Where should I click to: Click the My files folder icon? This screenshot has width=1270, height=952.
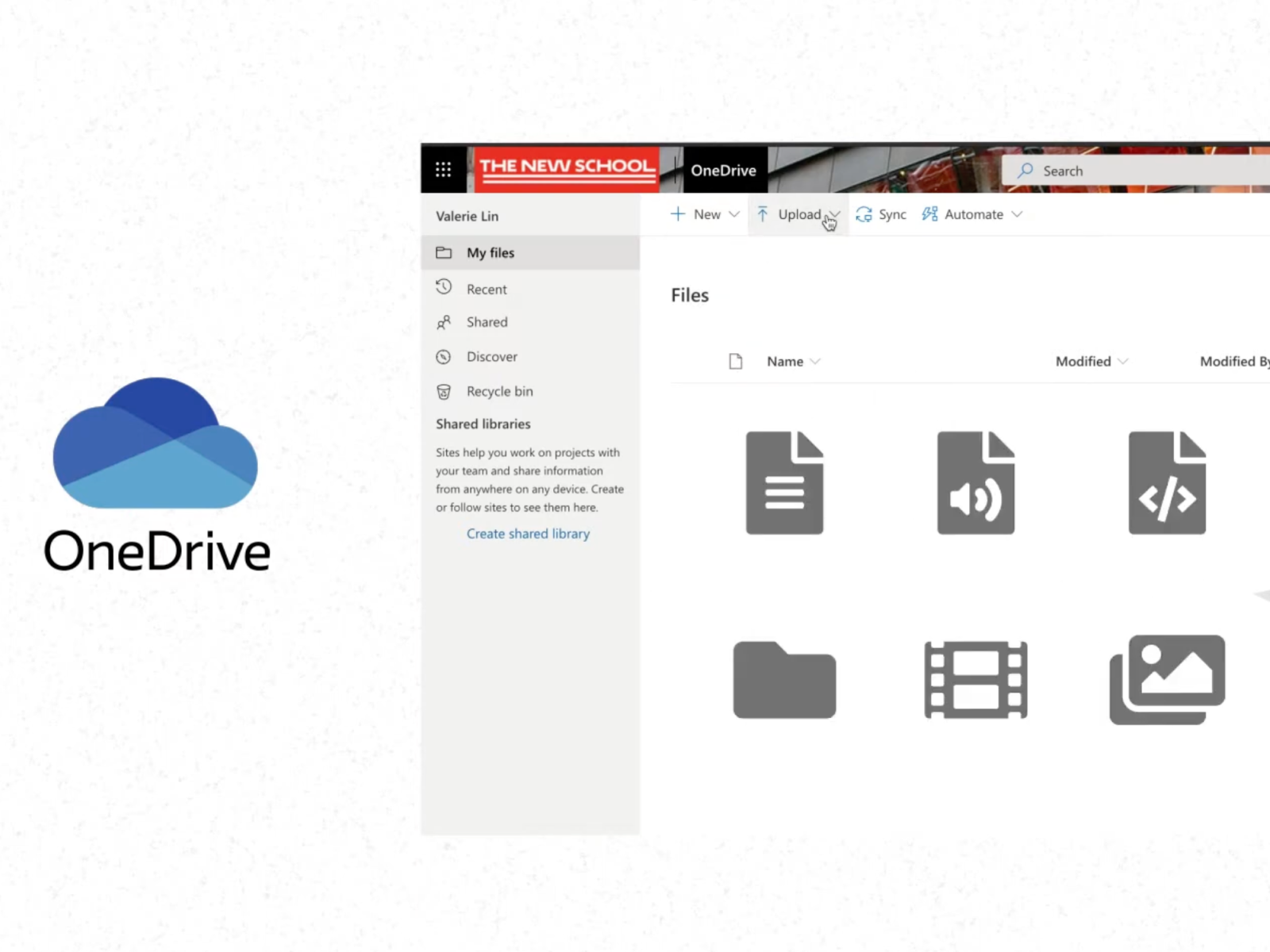point(444,252)
